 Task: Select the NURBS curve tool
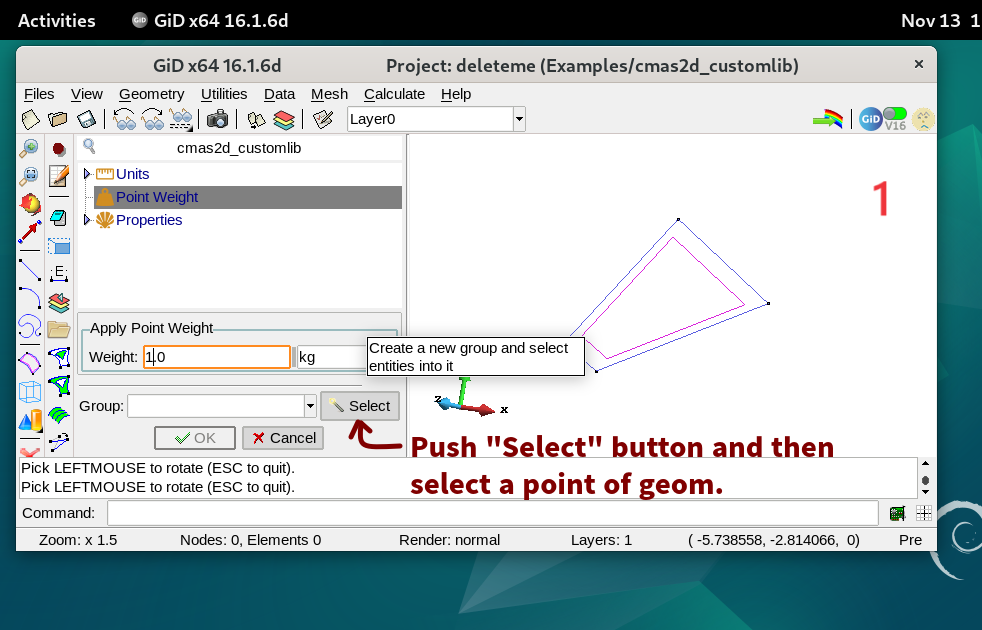coord(29,327)
